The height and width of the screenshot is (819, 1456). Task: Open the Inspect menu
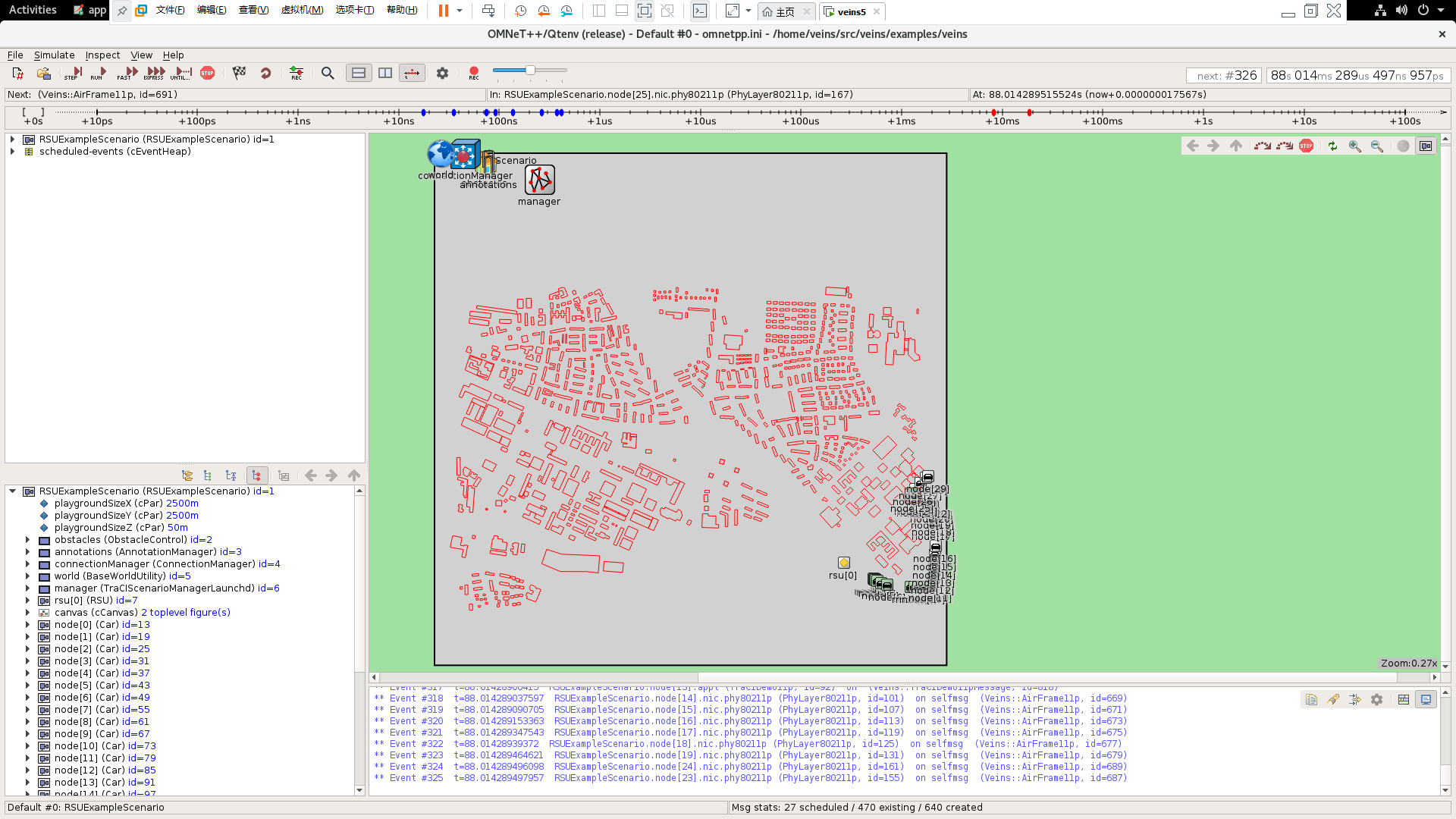click(102, 55)
